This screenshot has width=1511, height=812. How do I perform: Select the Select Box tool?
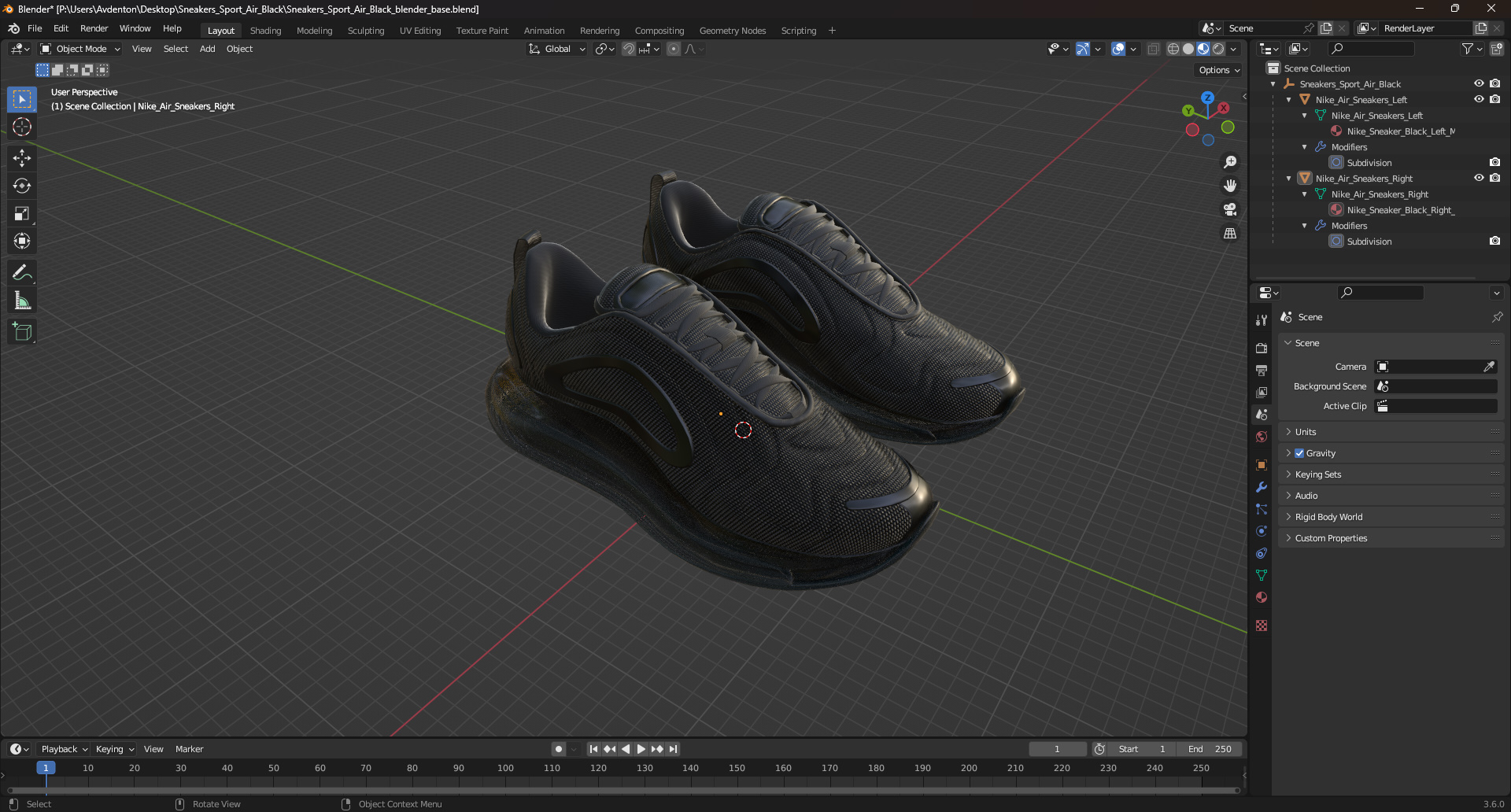click(x=22, y=99)
